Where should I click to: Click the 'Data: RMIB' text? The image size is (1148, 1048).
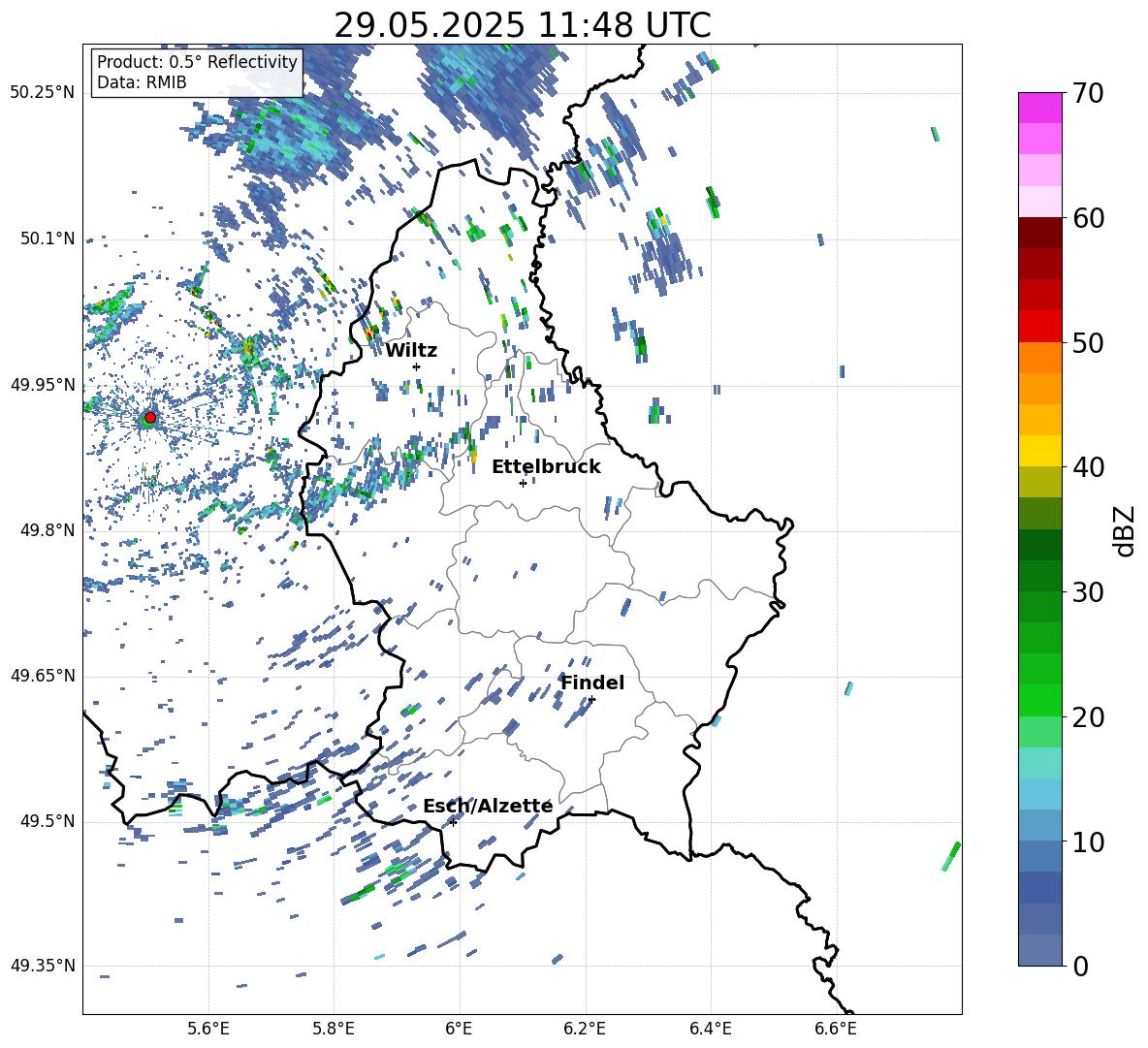142,82
